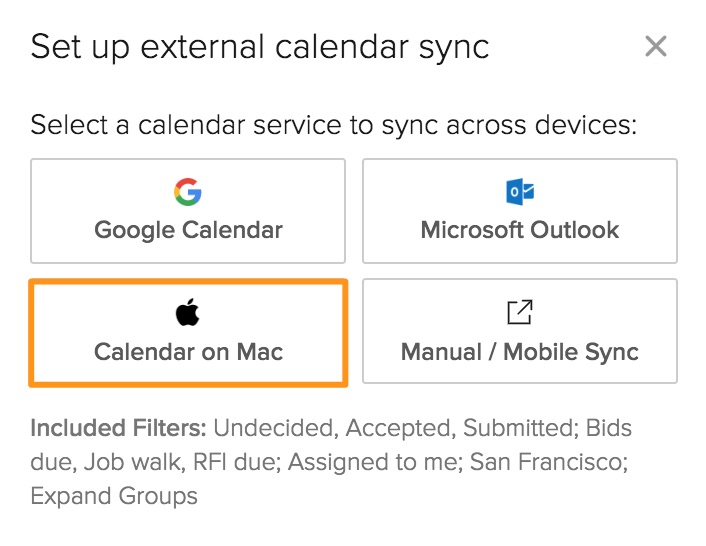Select the Microsoft Outlook sync option
This screenshot has height=546, width=706.
tap(520, 211)
